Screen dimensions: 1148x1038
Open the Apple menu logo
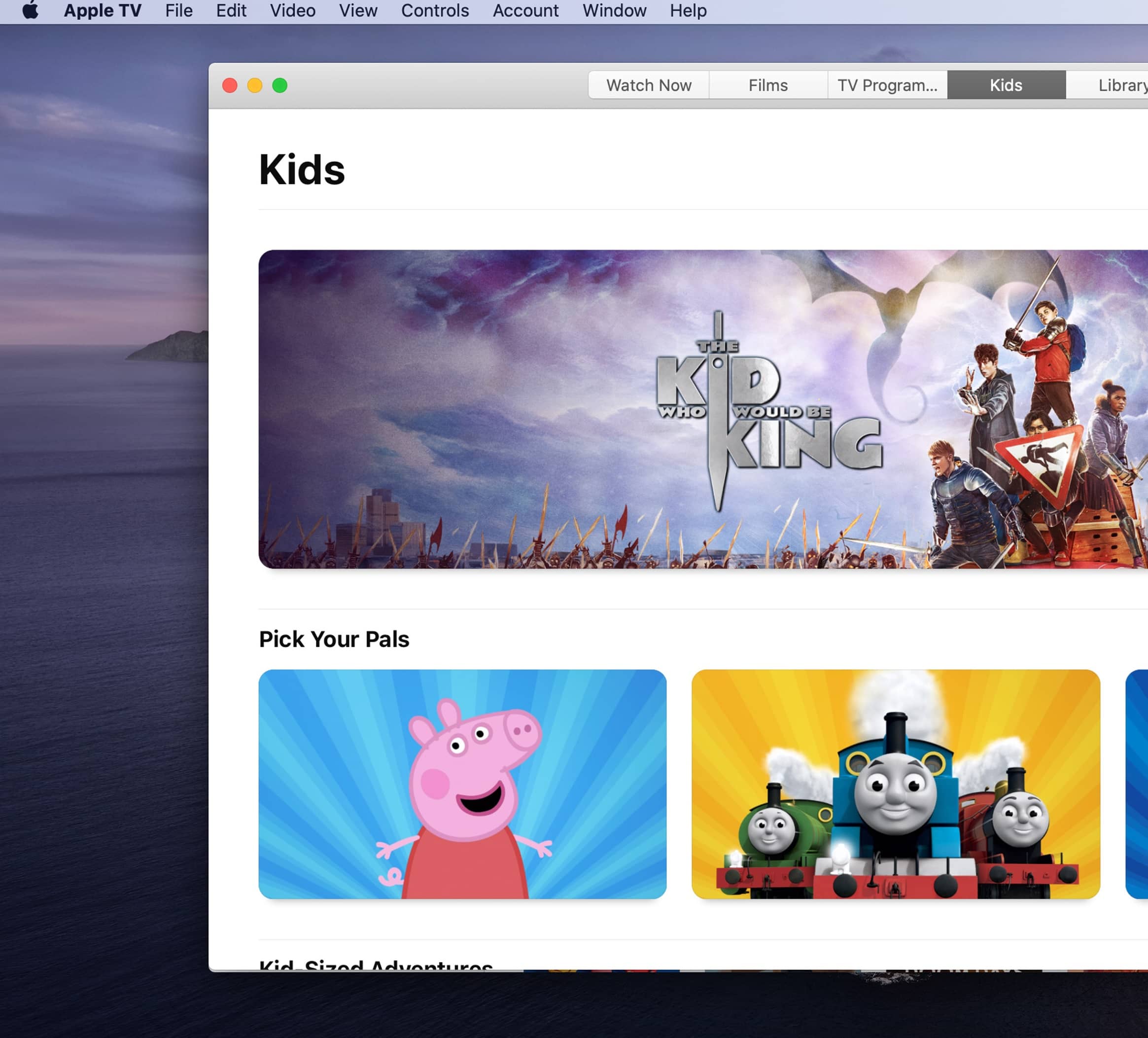(x=30, y=10)
